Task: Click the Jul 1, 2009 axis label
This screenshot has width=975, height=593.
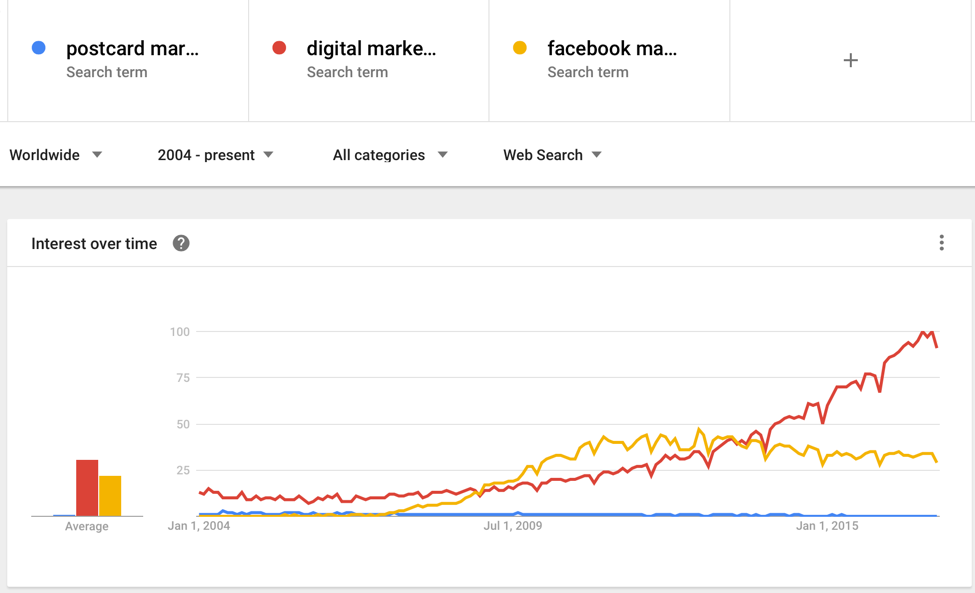Action: [x=513, y=525]
